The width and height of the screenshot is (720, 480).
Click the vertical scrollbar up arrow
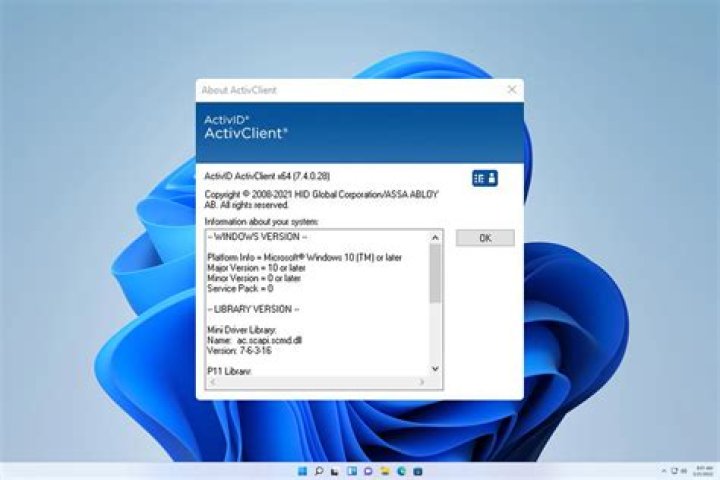point(435,237)
